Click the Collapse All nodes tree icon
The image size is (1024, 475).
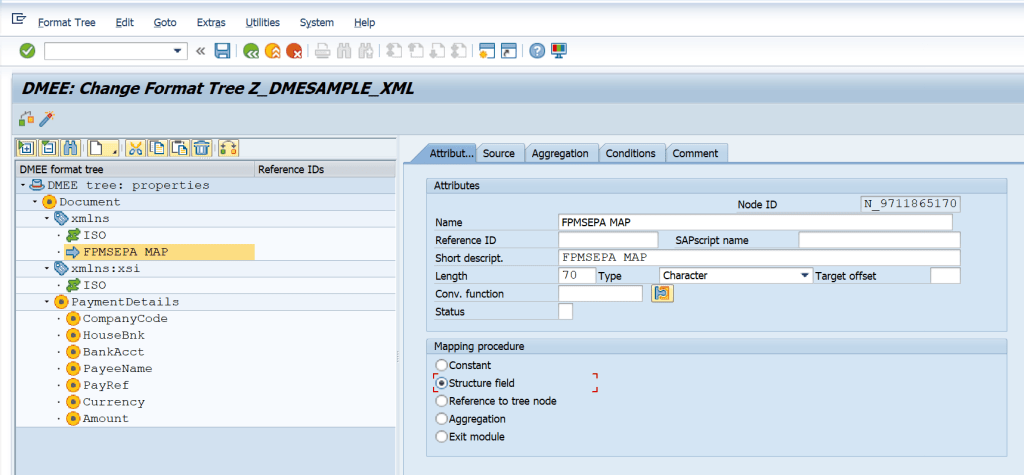click(49, 148)
